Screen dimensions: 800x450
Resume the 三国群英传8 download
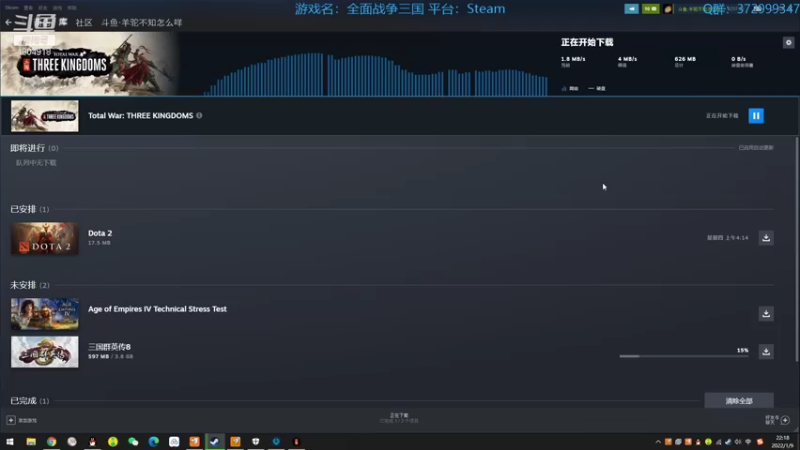766,351
